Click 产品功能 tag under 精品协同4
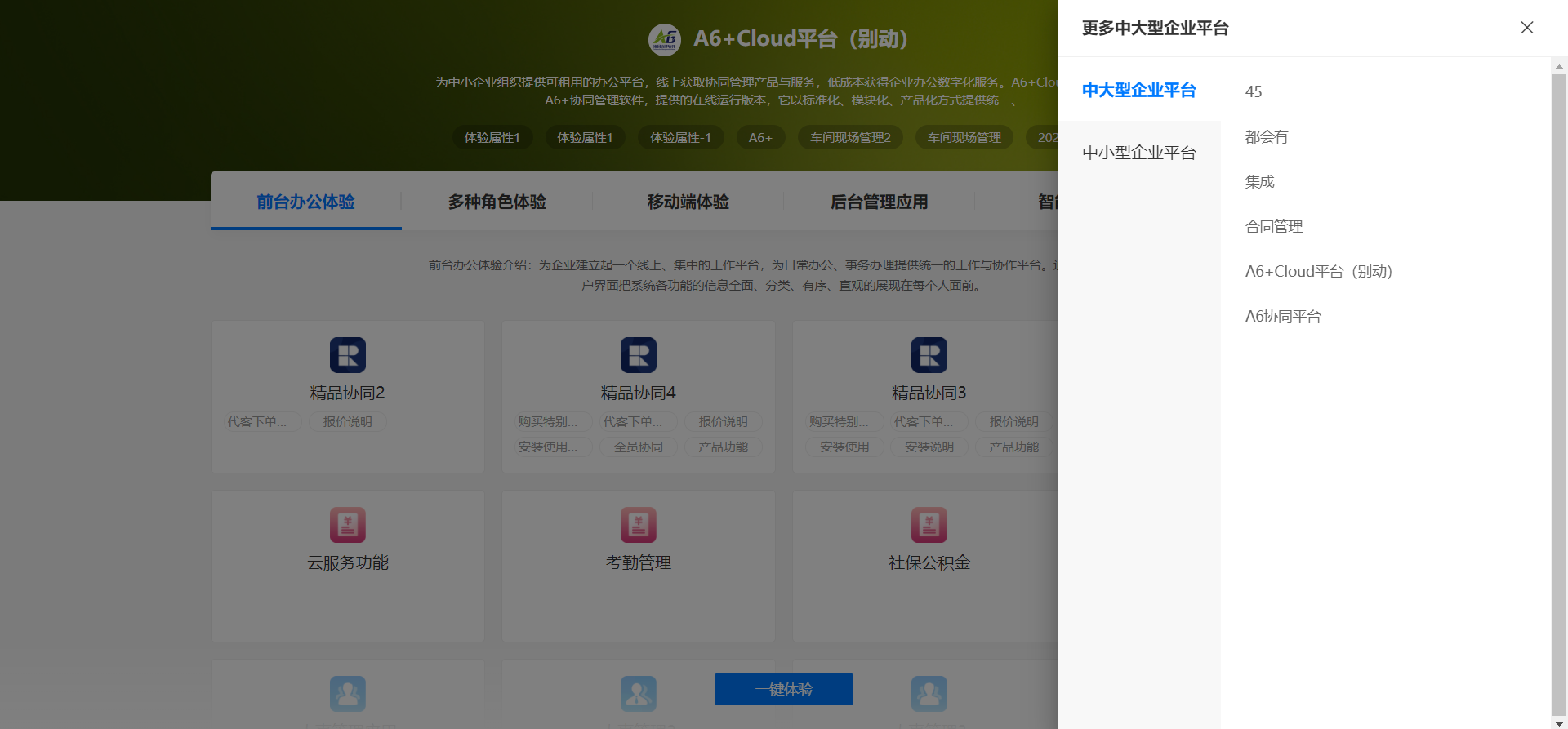Screen dimensions: 1568x729 [724, 447]
